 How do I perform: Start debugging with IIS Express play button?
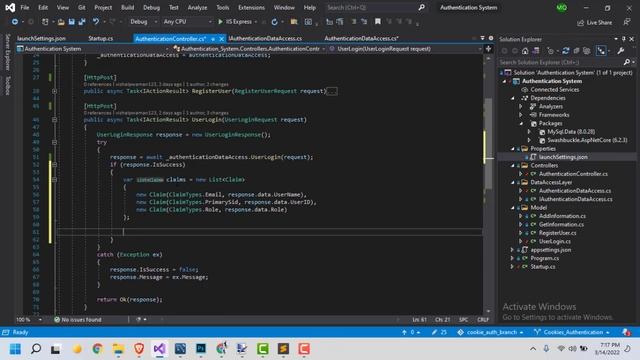(x=221, y=22)
